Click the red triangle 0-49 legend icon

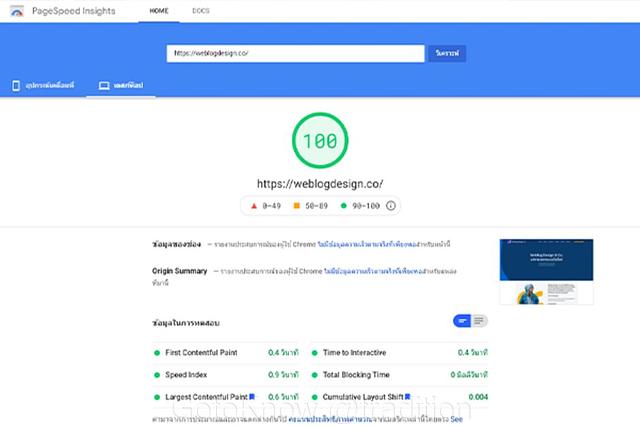(254, 206)
